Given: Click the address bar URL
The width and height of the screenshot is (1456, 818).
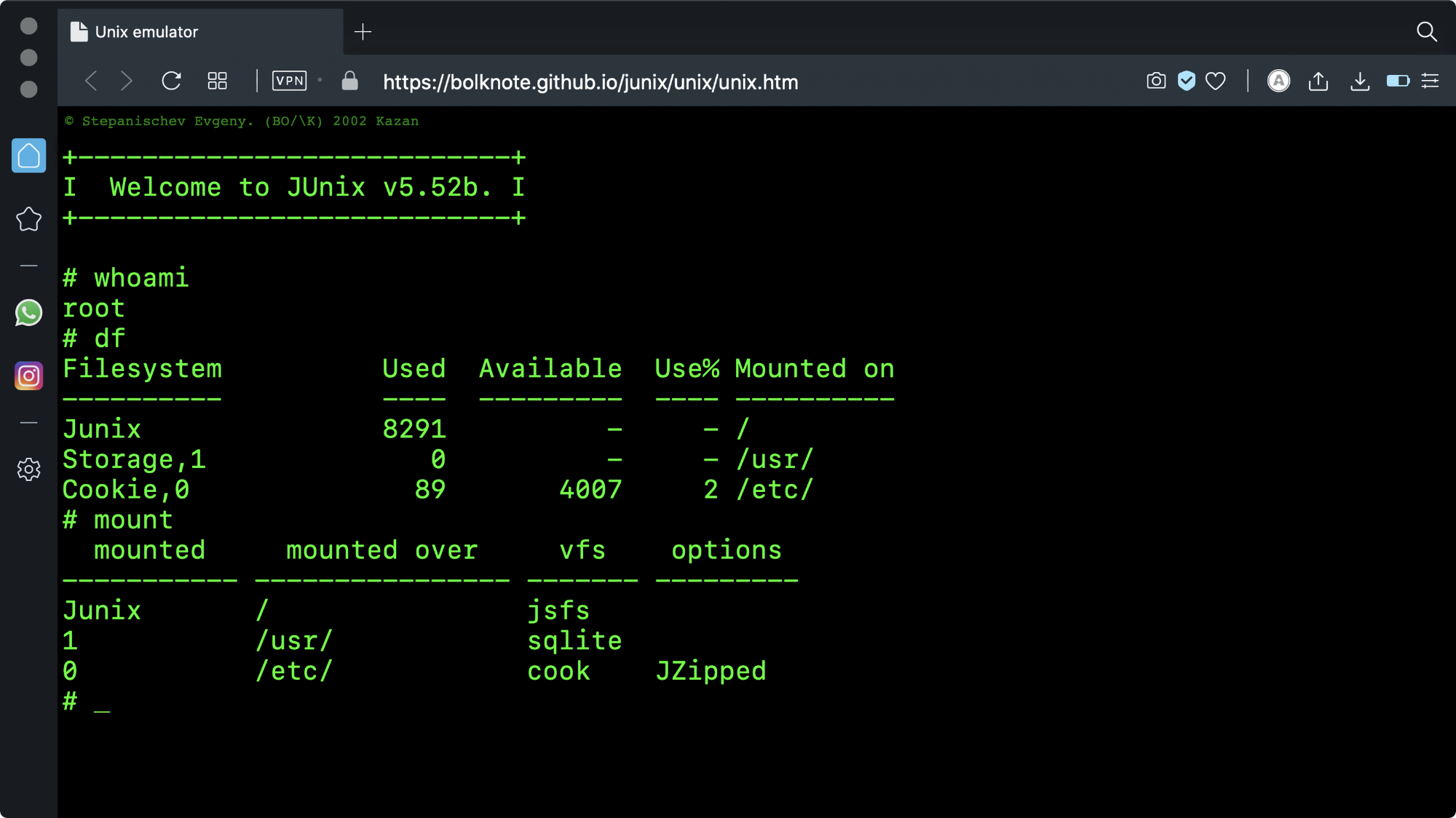Looking at the screenshot, I should coord(590,82).
